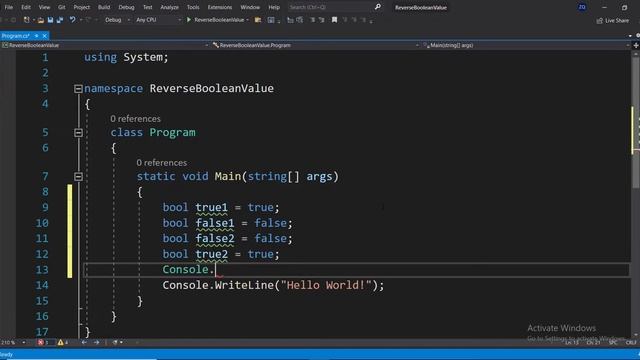Click line number 13 in the margin
Viewport: 640px width, 360px height.
tap(42, 270)
